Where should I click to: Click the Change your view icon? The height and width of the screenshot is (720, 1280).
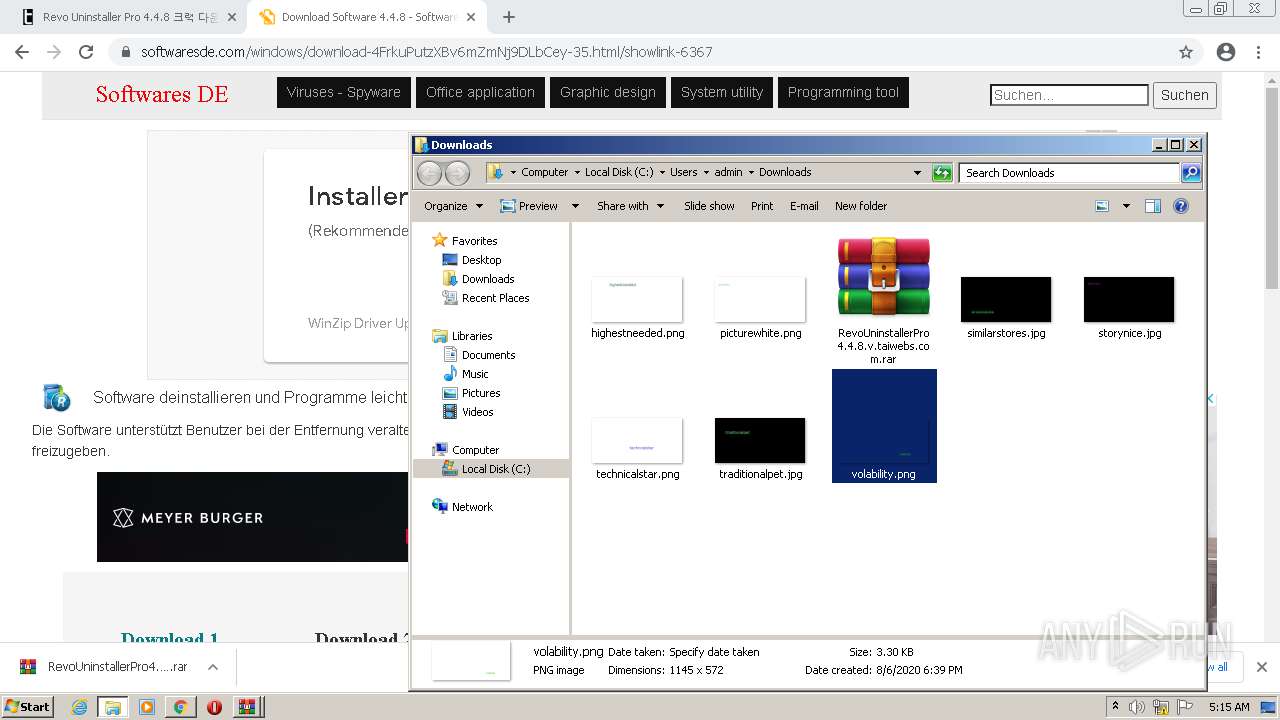pos(1102,206)
